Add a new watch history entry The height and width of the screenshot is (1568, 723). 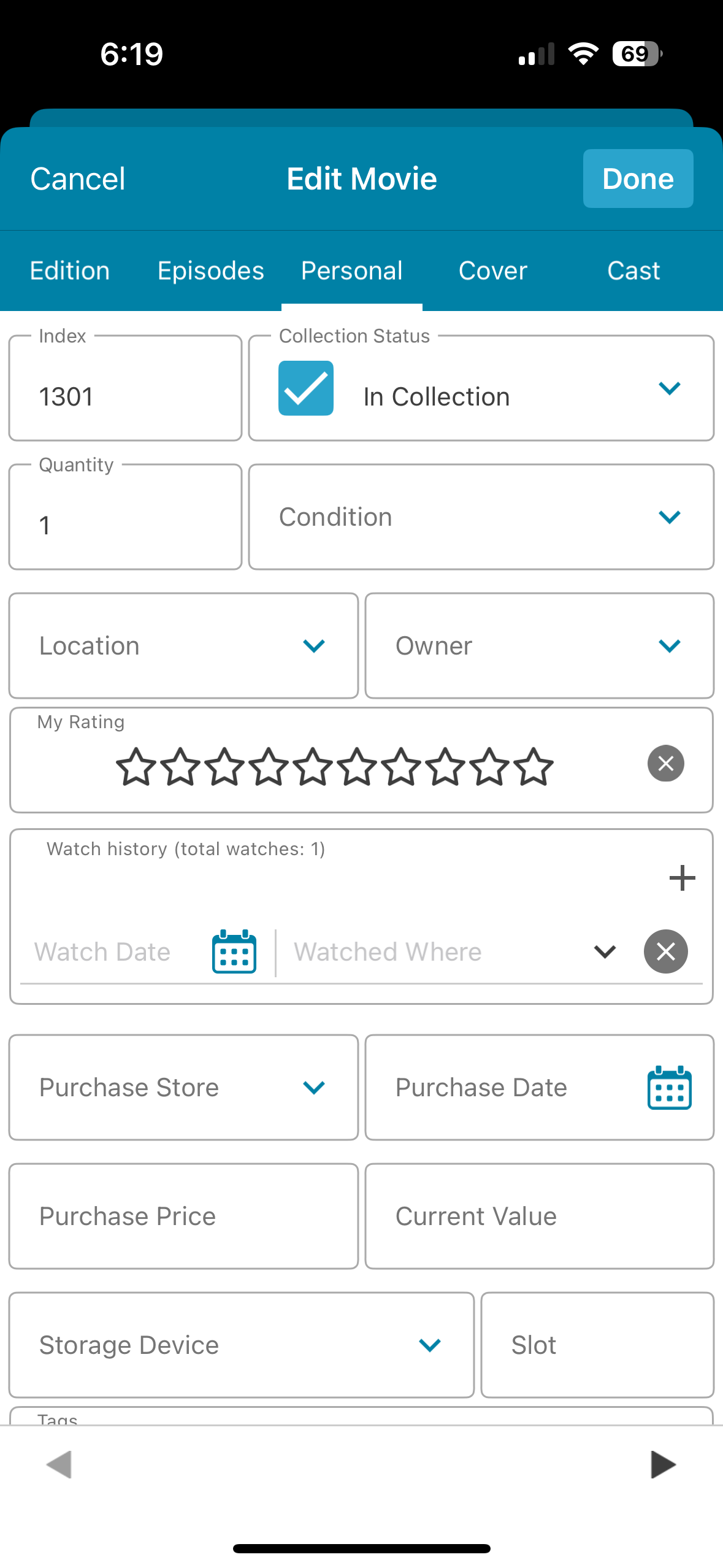tap(681, 878)
